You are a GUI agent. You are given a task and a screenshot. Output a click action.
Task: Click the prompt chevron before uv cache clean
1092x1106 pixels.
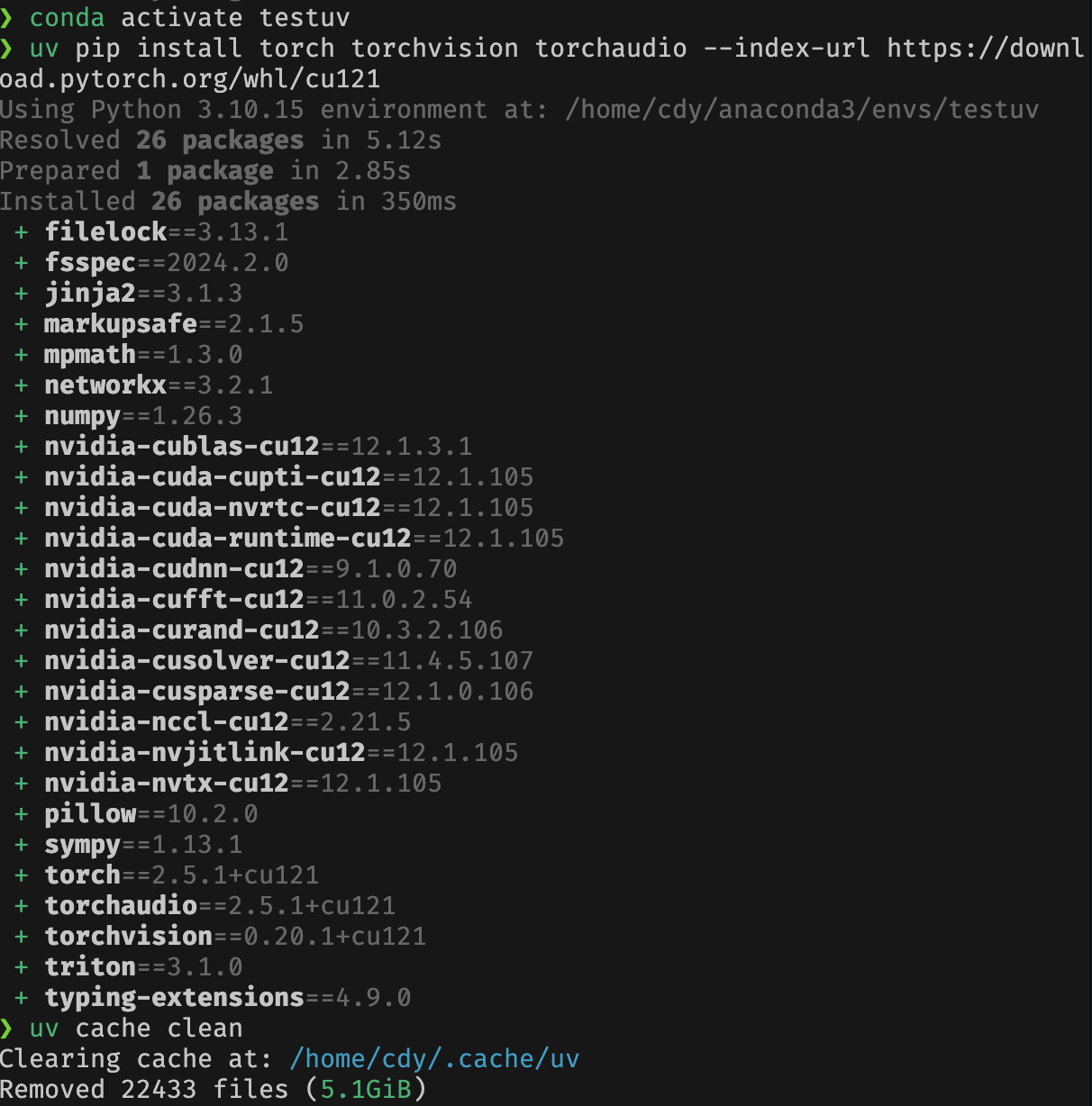coord(7,1029)
